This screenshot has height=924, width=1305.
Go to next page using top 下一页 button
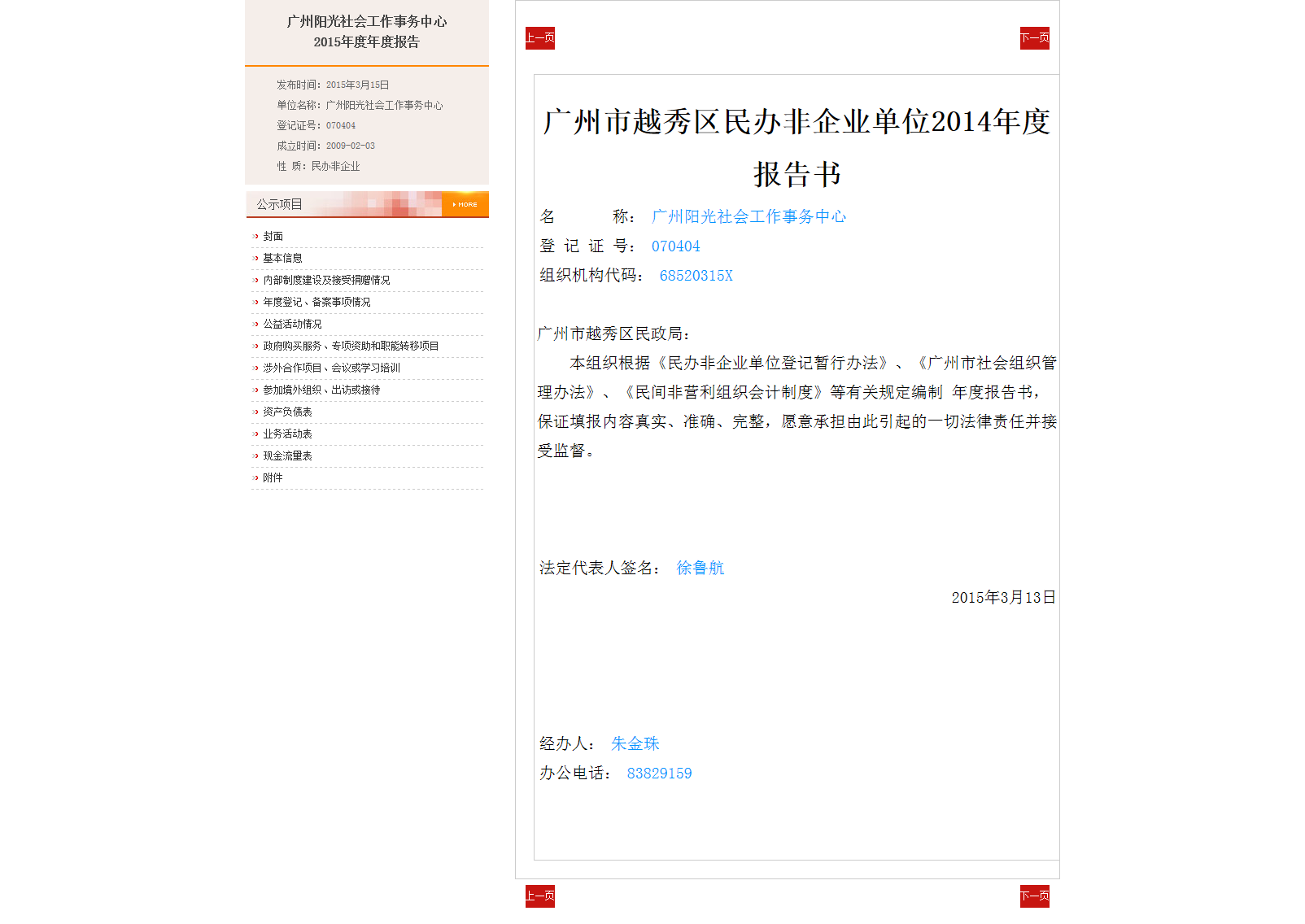pos(1034,37)
